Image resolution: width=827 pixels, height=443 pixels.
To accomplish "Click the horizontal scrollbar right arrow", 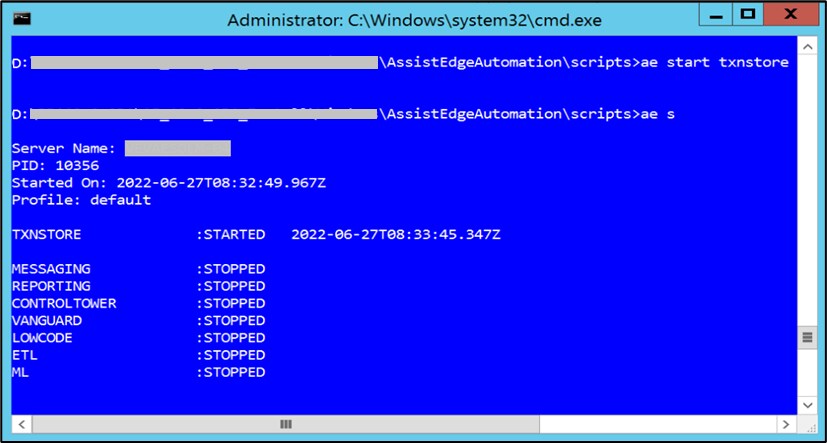I will pyautogui.click(x=786, y=424).
